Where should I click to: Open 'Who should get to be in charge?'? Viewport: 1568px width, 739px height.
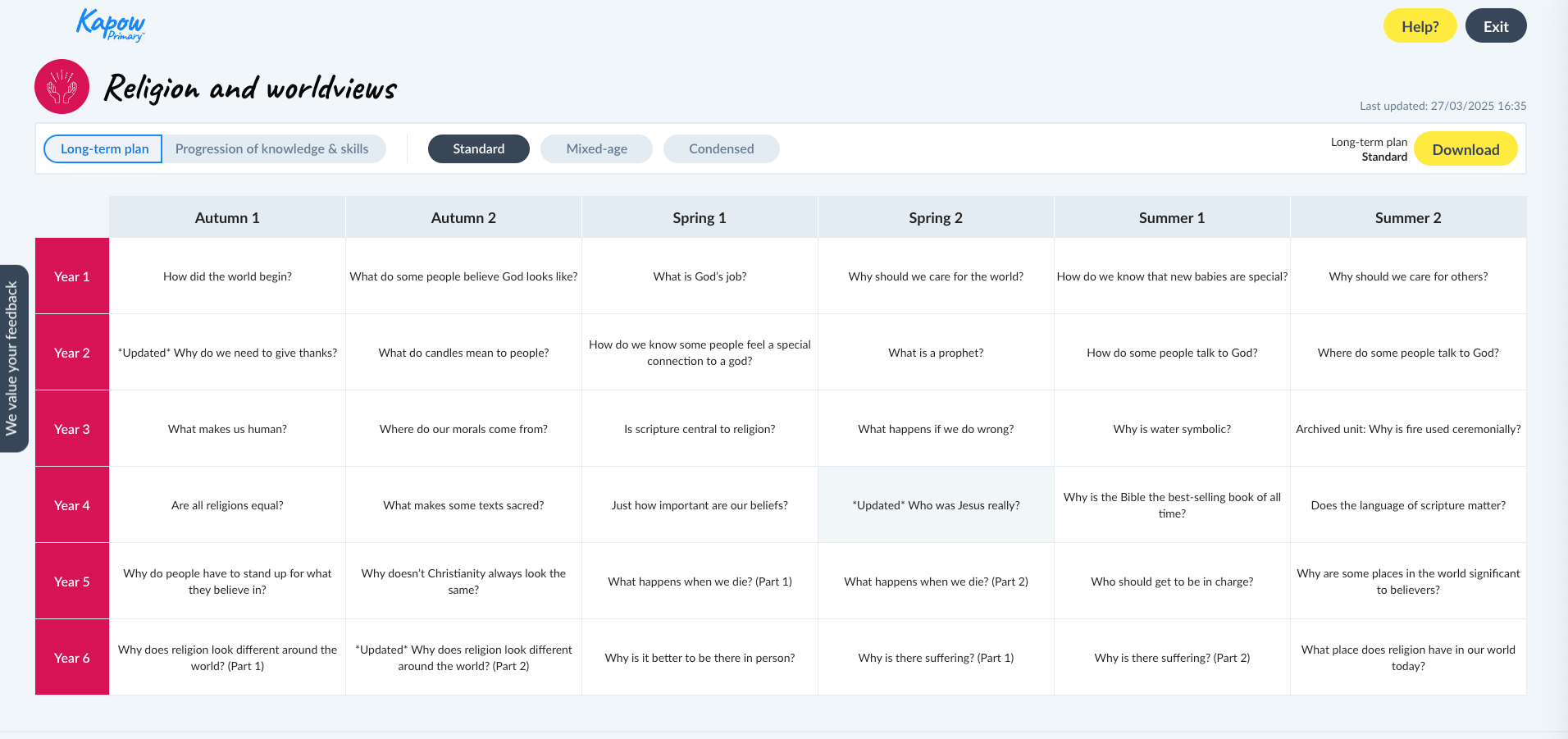point(1171,582)
